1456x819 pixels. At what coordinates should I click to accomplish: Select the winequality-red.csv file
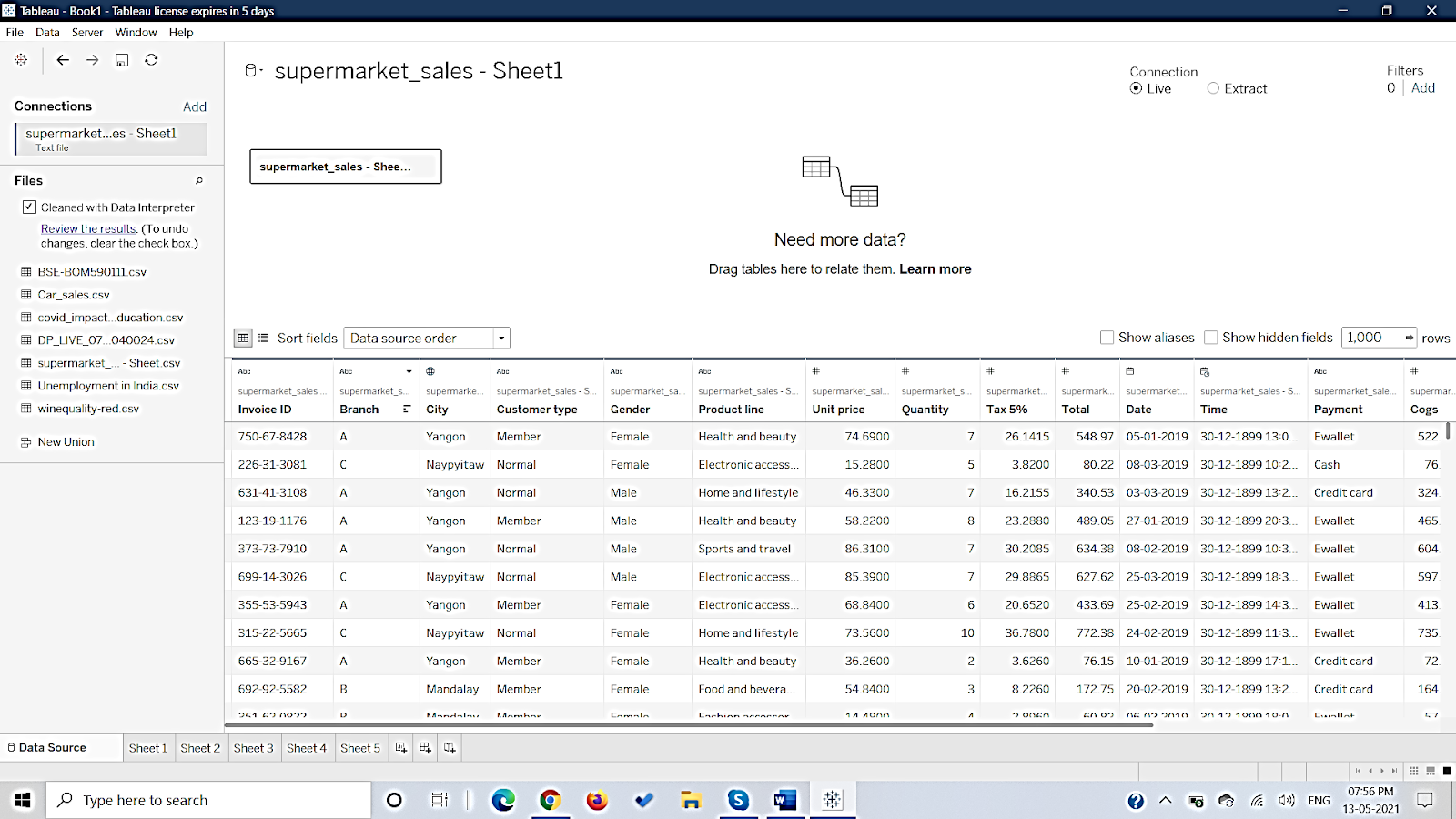click(88, 409)
